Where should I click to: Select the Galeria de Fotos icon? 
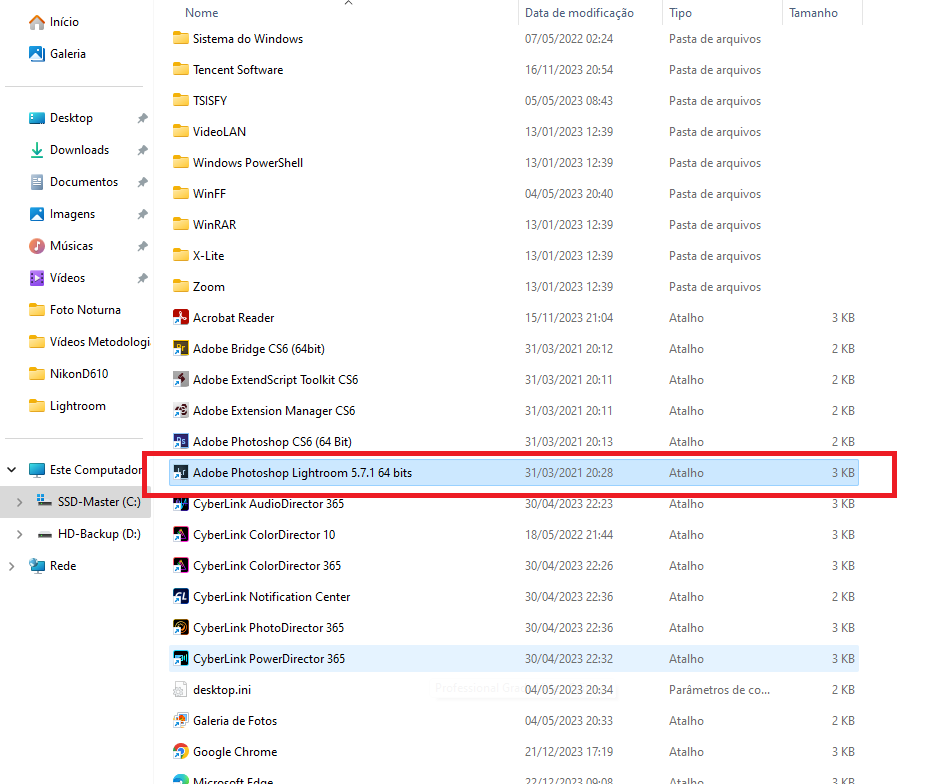coord(180,721)
